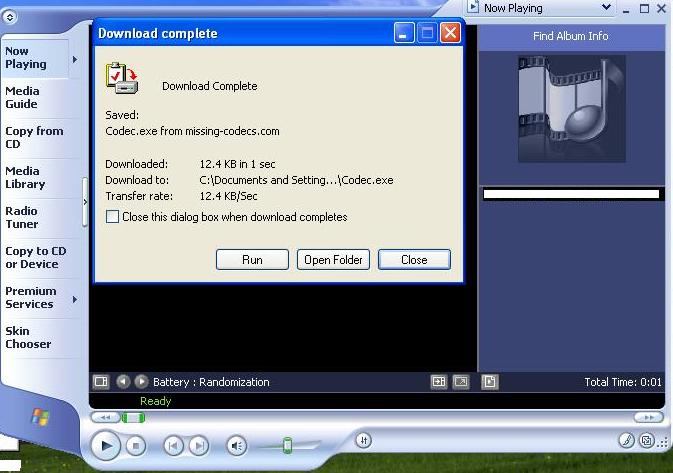Click the Stop playback button
The width and height of the screenshot is (673, 473).
[x=136, y=446]
